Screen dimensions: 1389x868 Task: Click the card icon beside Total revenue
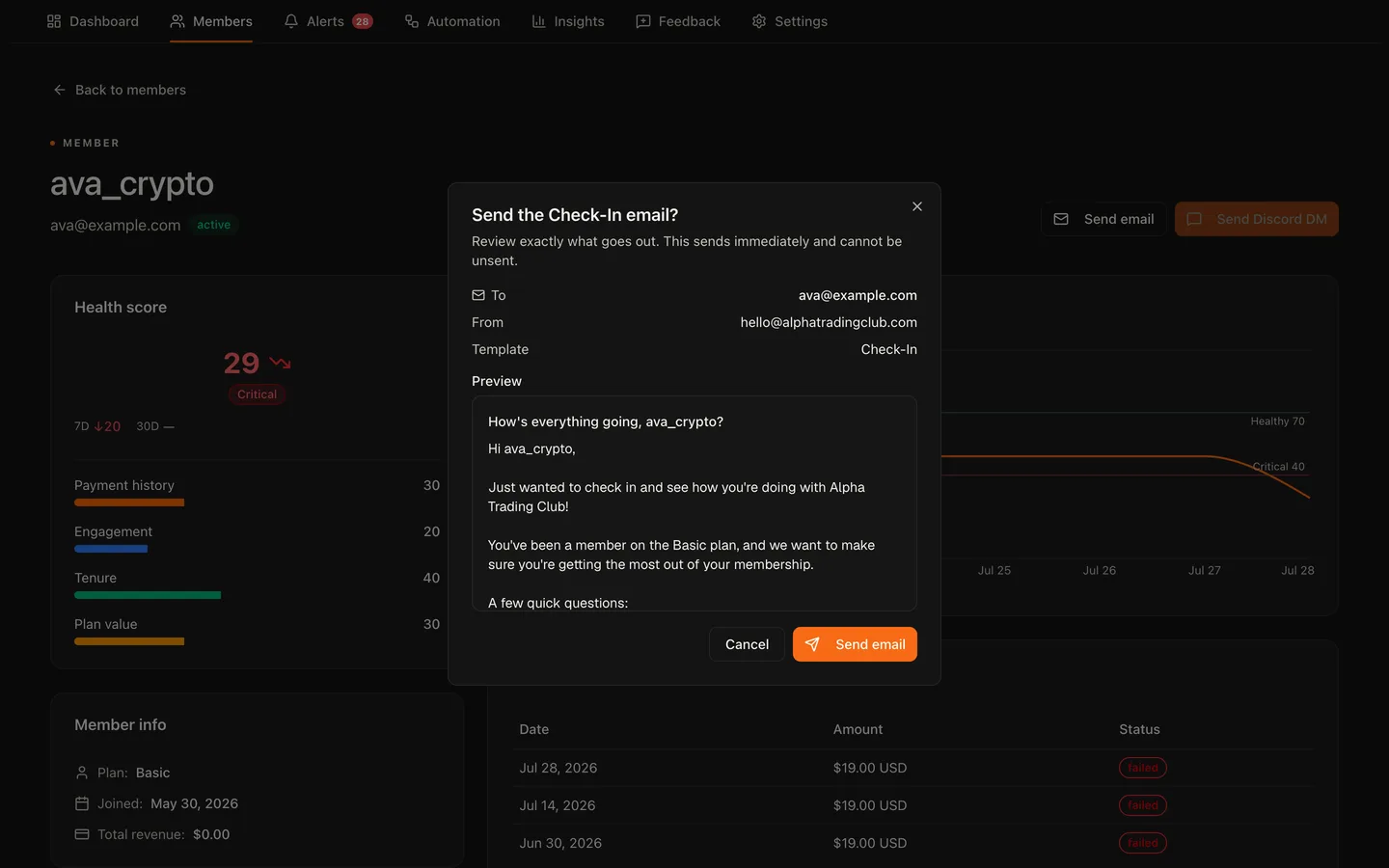click(82, 834)
